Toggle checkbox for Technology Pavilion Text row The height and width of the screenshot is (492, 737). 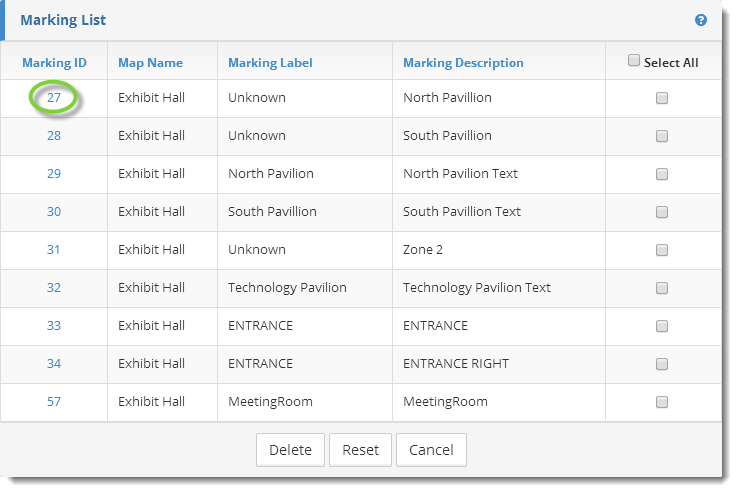662,288
